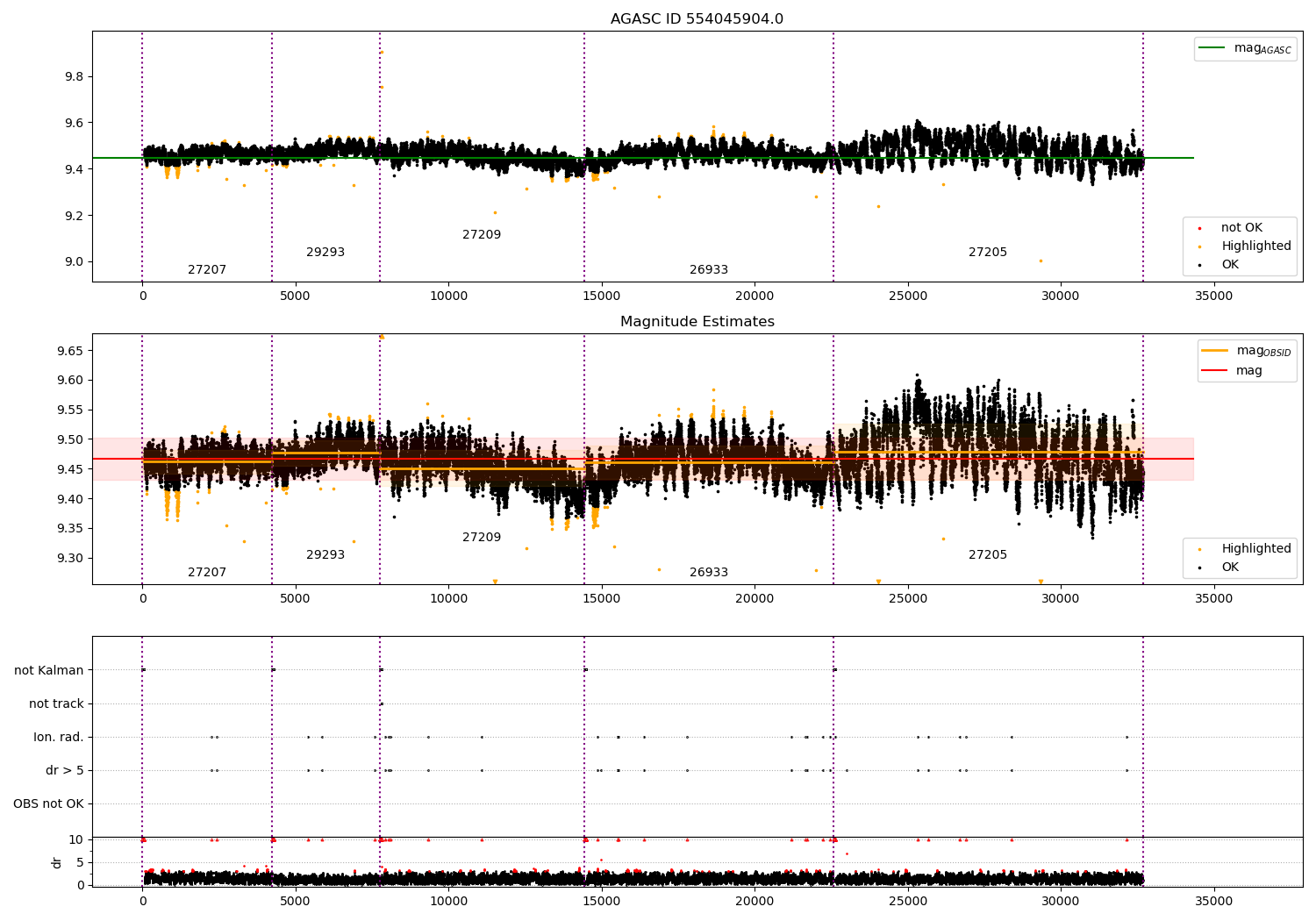
Task: Click the red 'not OK' legend marker
Action: 1199,229
